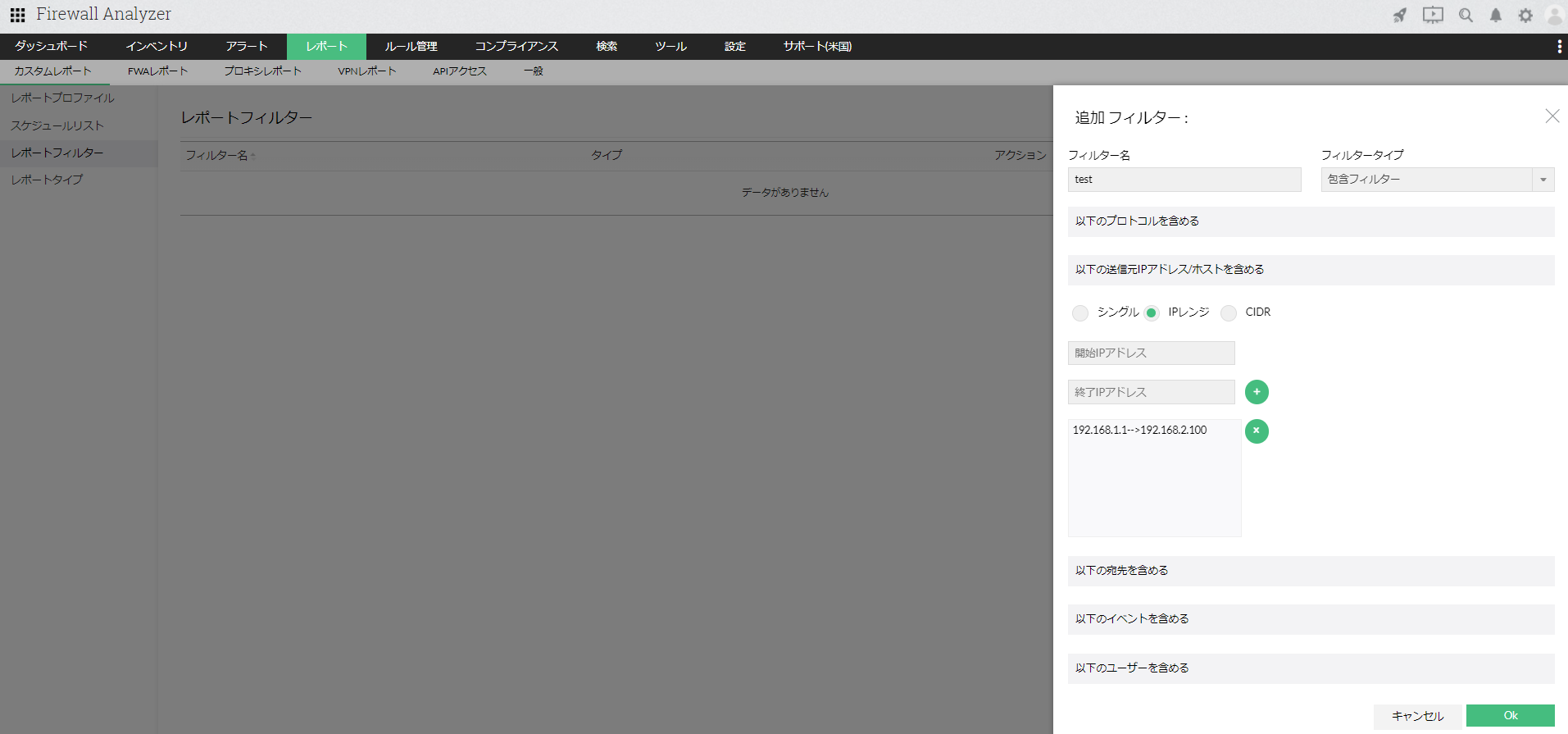Open the presentation screen icon
This screenshot has height=734, width=1568.
(1433, 15)
